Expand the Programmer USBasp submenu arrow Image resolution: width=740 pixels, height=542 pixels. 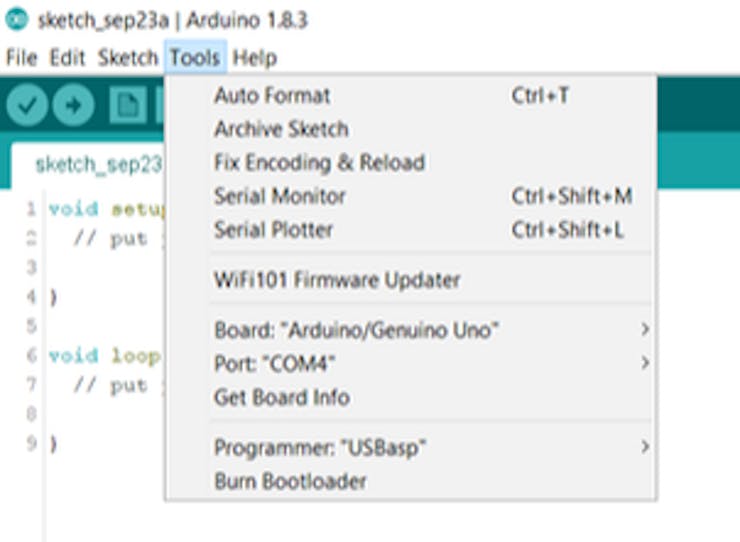tap(645, 446)
